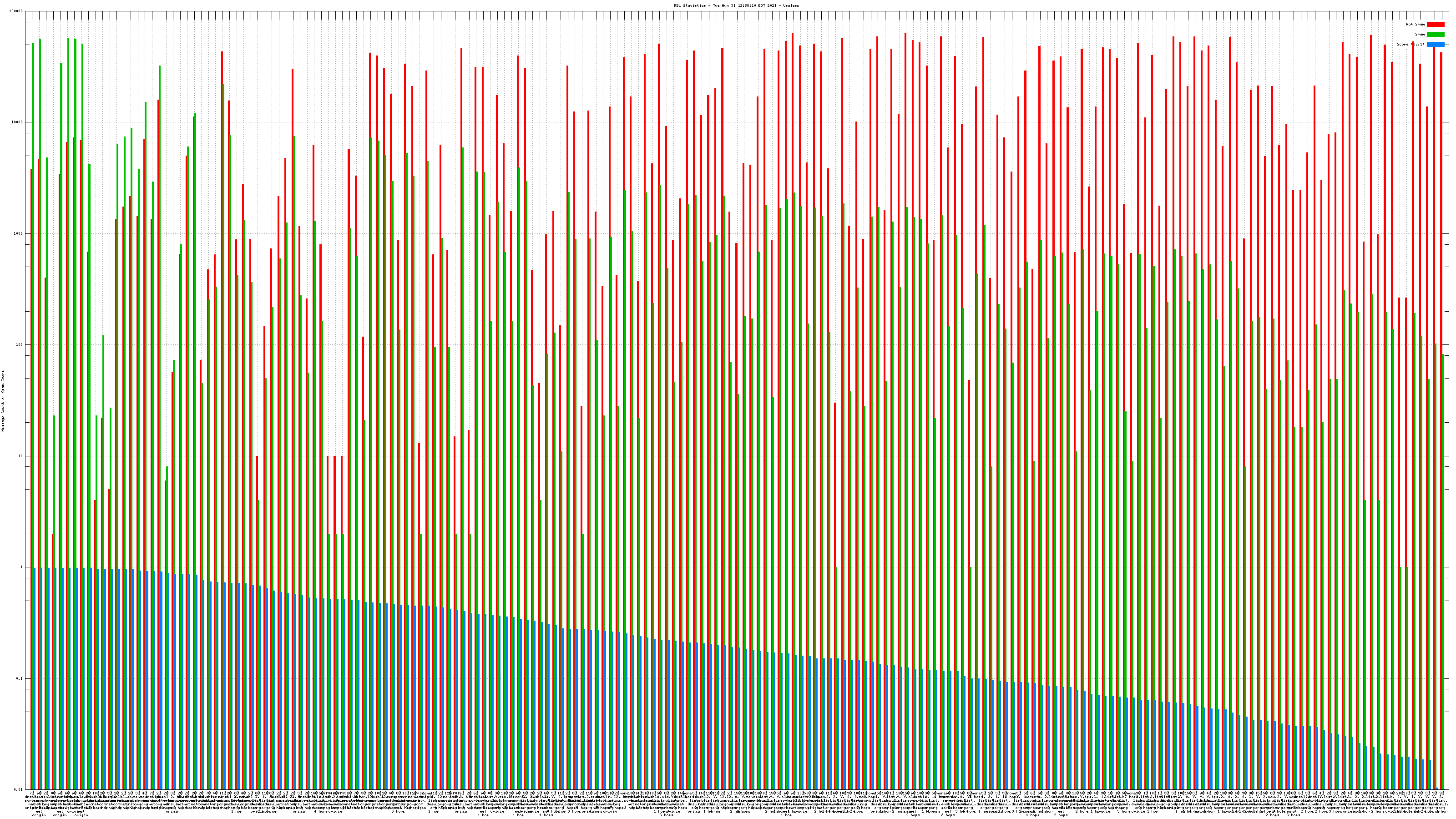Click the 1 y-axis tick label
This screenshot has height=819, width=1456.
[x=22, y=567]
